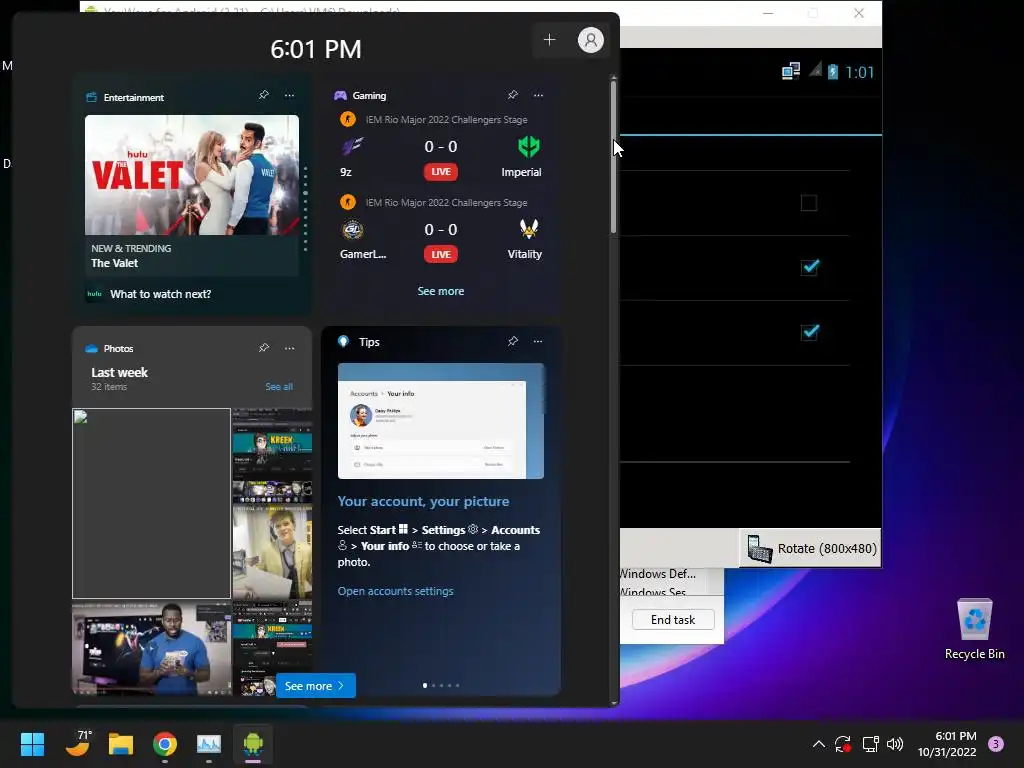Click the LIVE badge for 9z match

click(441, 172)
